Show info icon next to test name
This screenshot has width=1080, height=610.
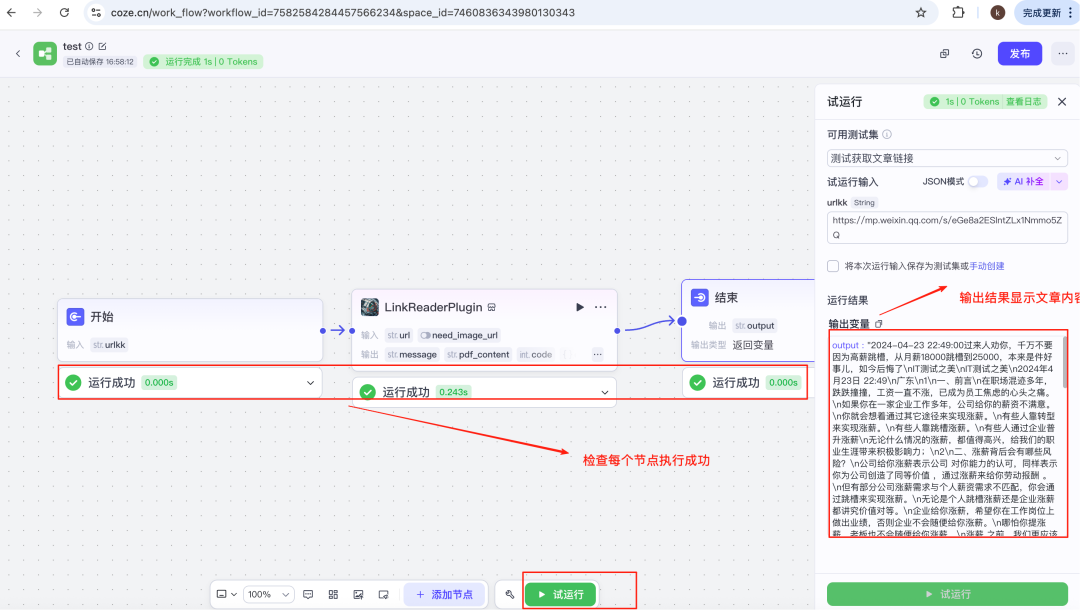(x=89, y=46)
